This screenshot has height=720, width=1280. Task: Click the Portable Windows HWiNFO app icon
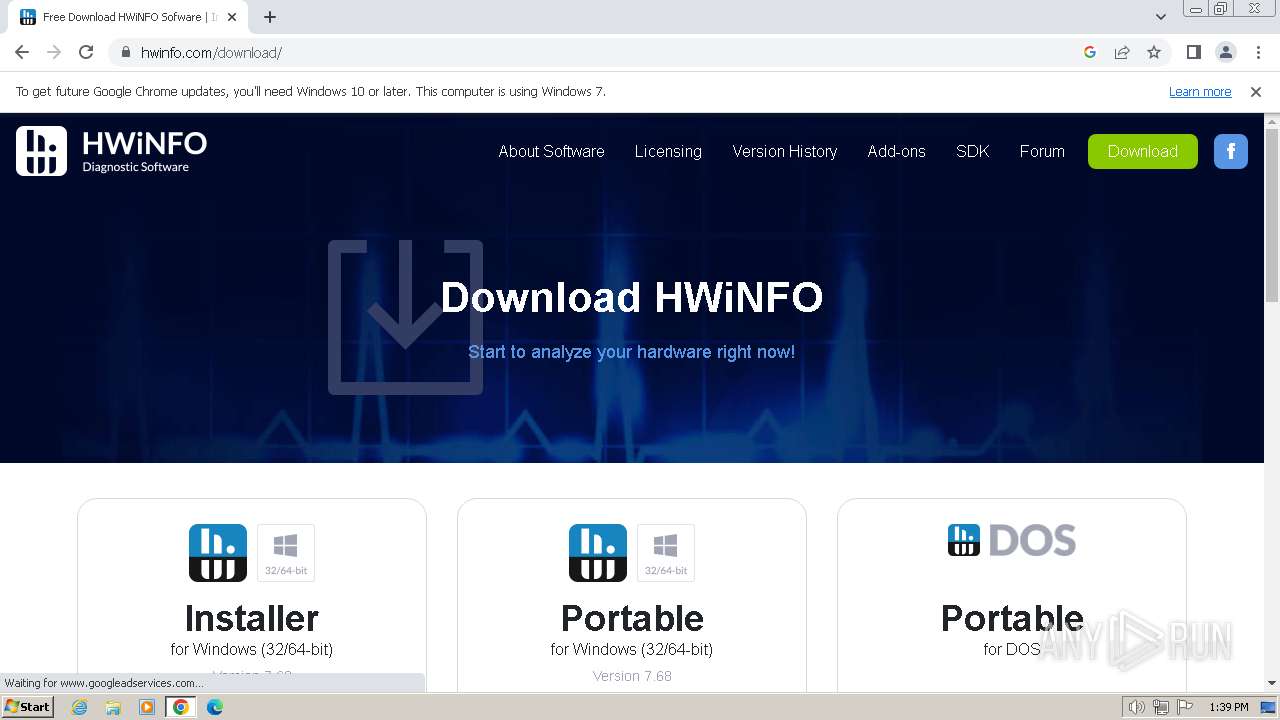[x=598, y=553]
